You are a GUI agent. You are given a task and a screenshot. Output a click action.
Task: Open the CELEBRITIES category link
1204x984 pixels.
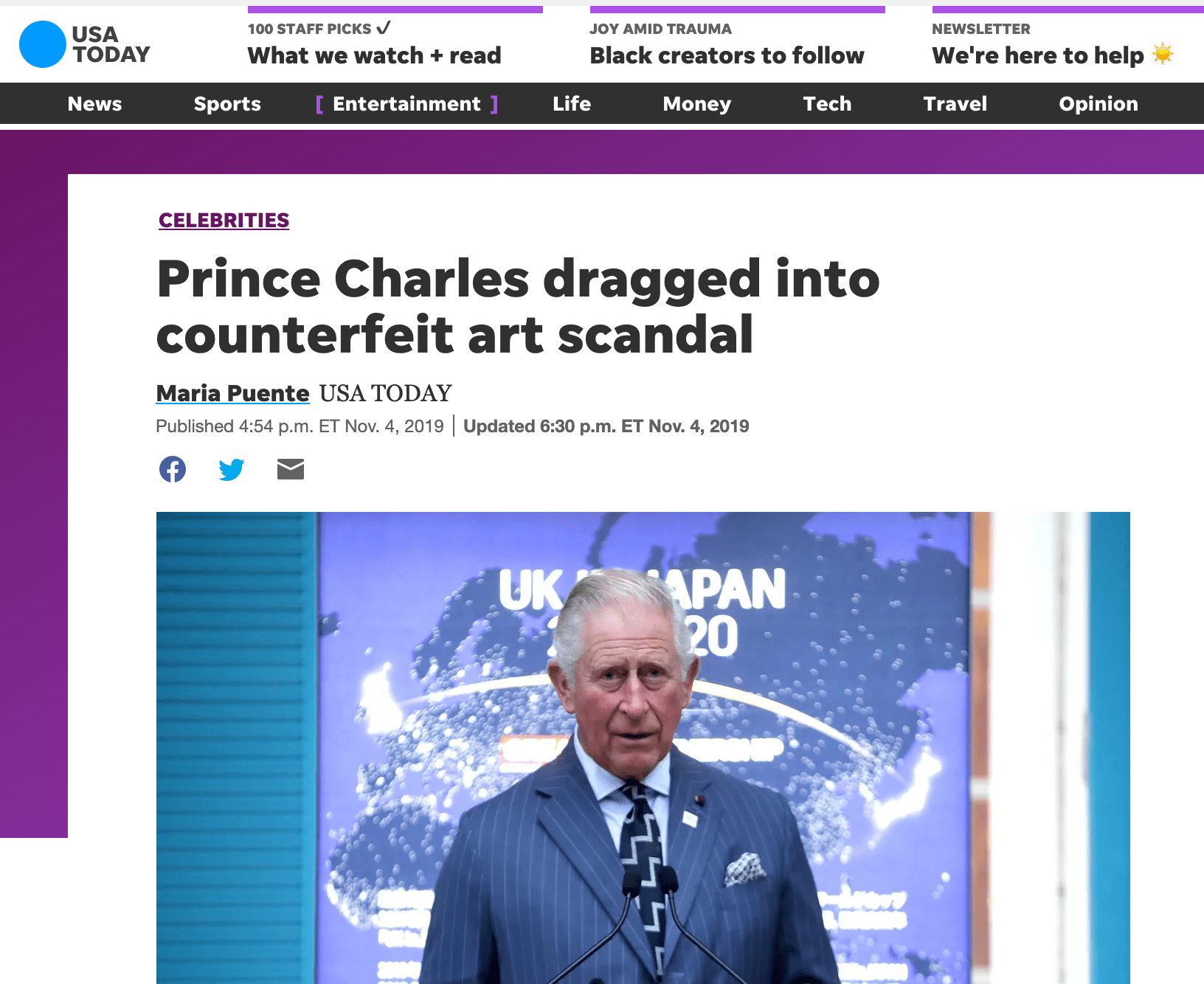(224, 221)
